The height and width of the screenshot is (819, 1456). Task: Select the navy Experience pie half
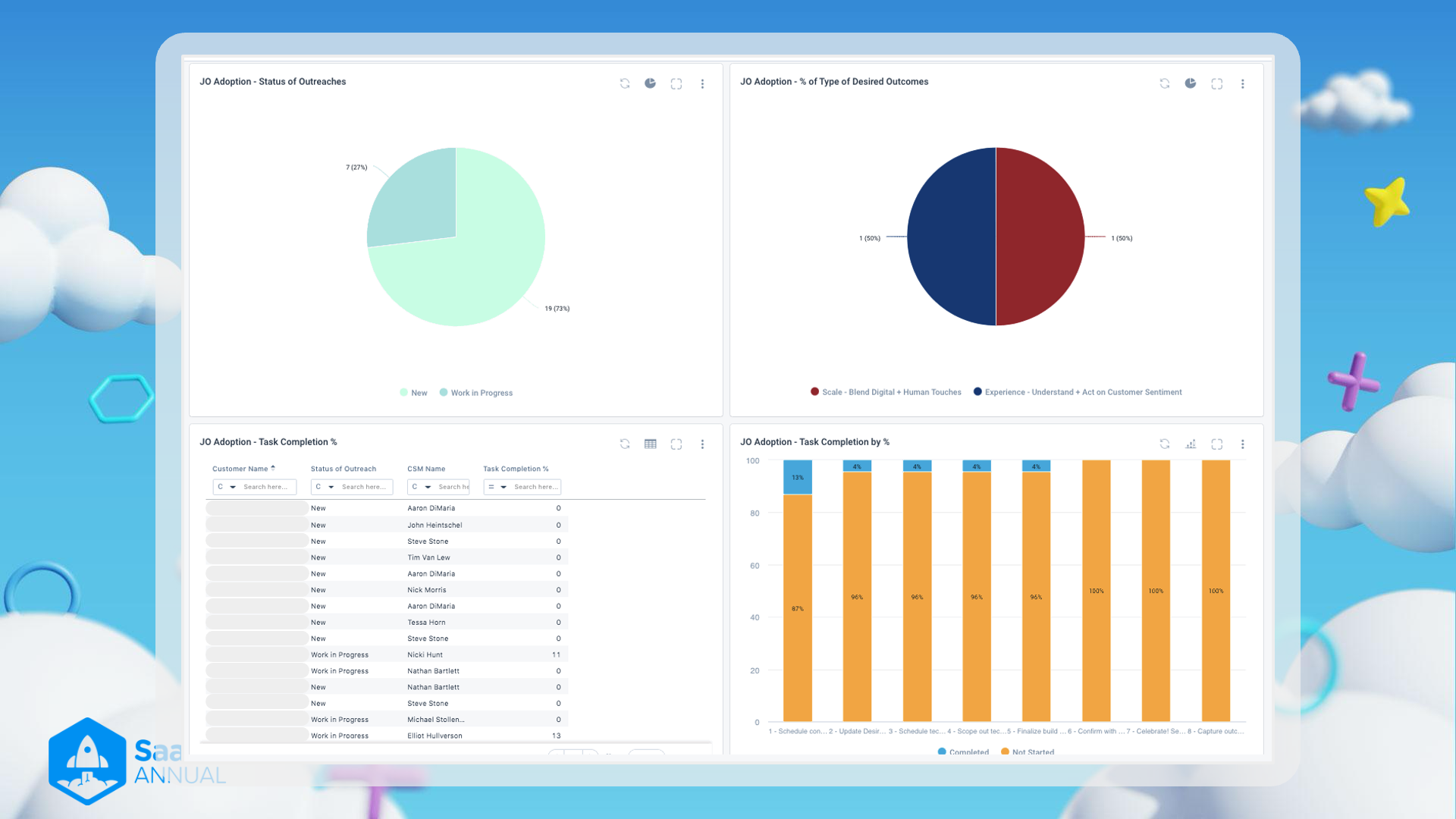(x=951, y=237)
